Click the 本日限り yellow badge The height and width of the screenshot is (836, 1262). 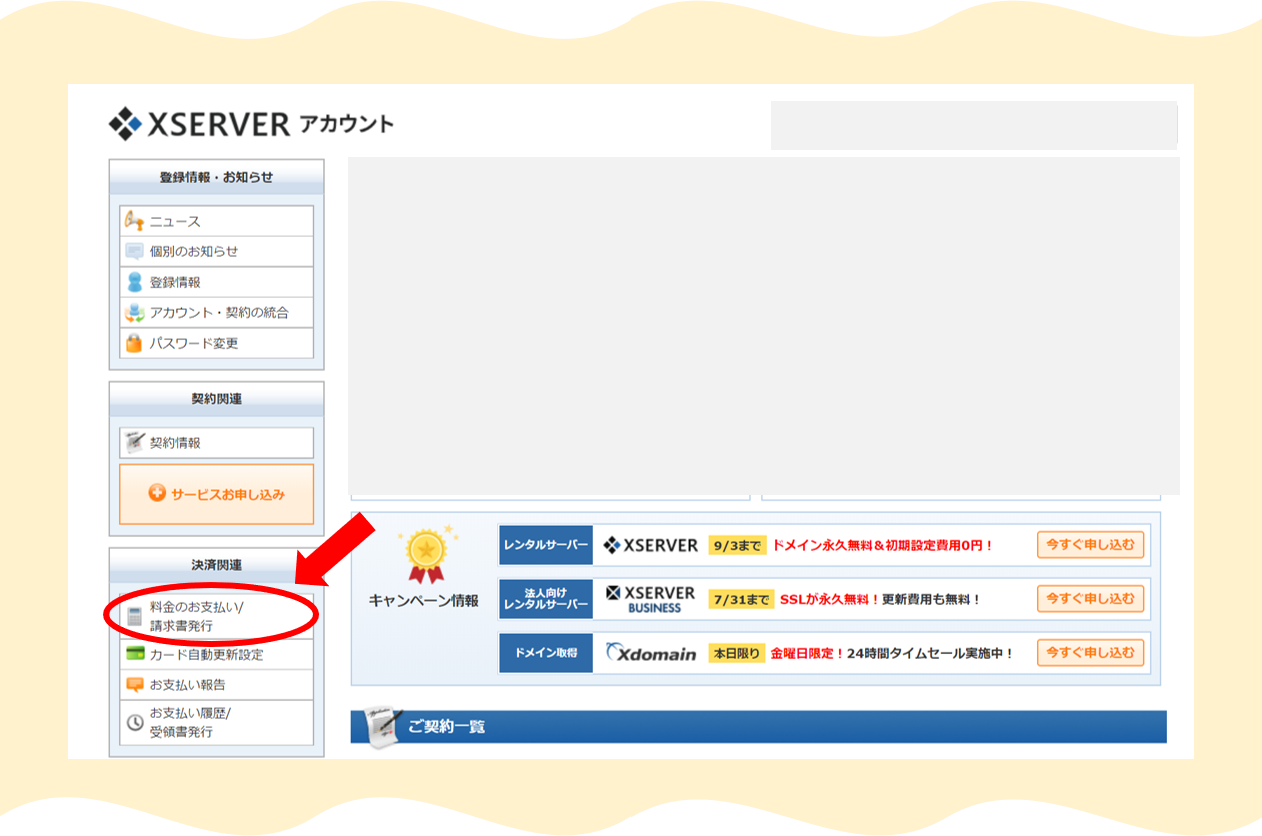(736, 654)
